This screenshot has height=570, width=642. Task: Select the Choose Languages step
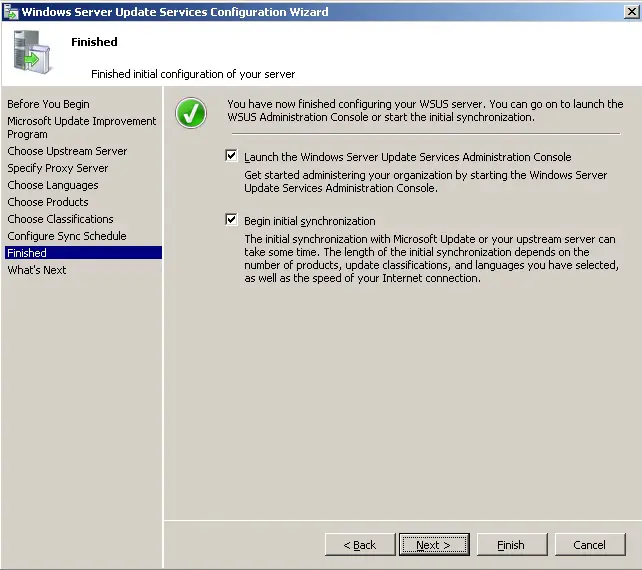[x=53, y=185]
